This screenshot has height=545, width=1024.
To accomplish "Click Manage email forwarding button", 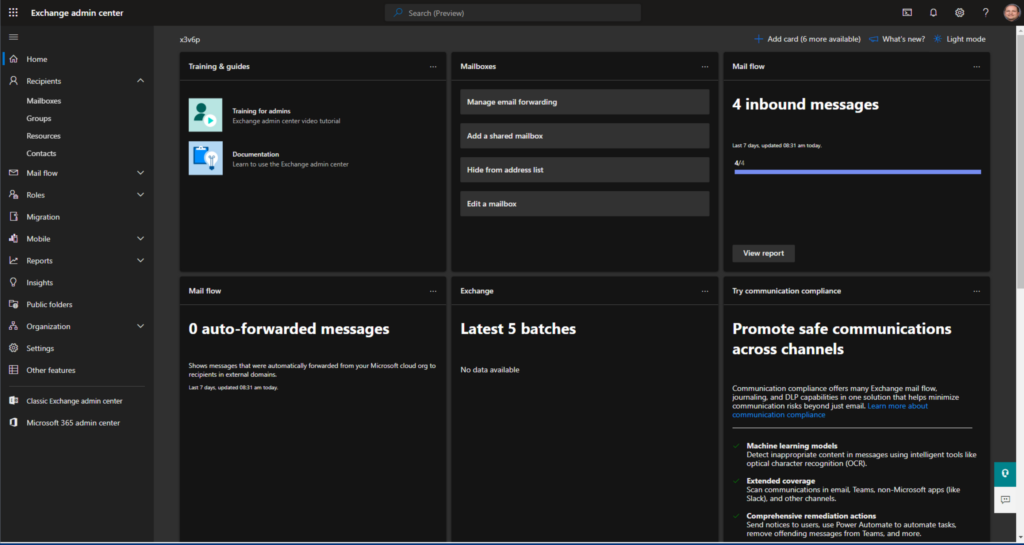I will 584,102.
